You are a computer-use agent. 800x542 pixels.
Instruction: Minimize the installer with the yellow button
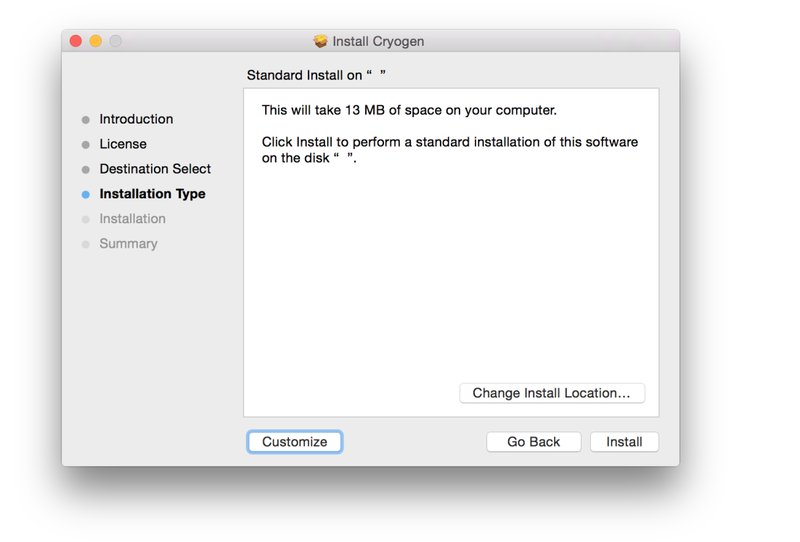point(96,41)
